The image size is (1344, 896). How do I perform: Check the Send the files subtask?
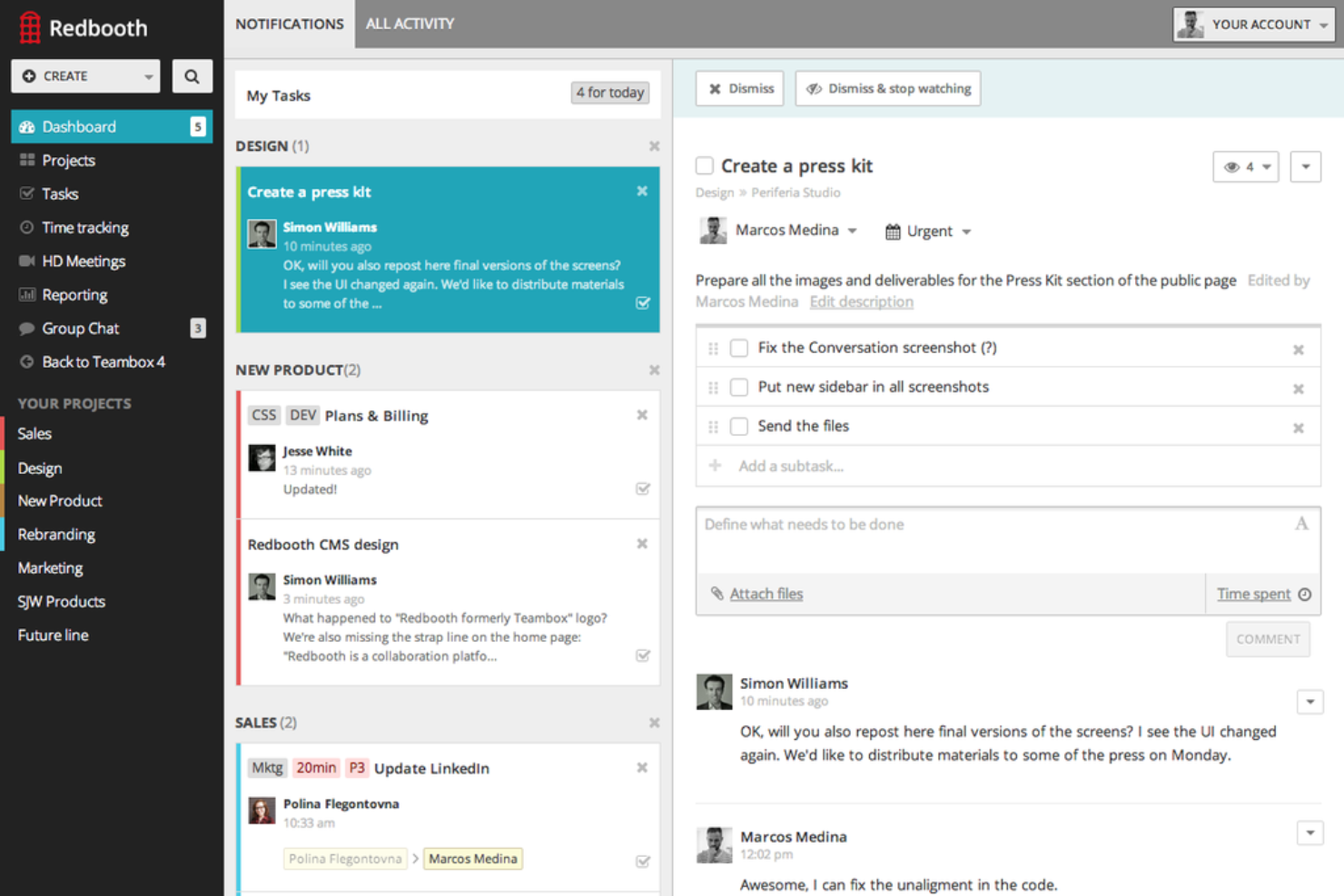(x=739, y=426)
